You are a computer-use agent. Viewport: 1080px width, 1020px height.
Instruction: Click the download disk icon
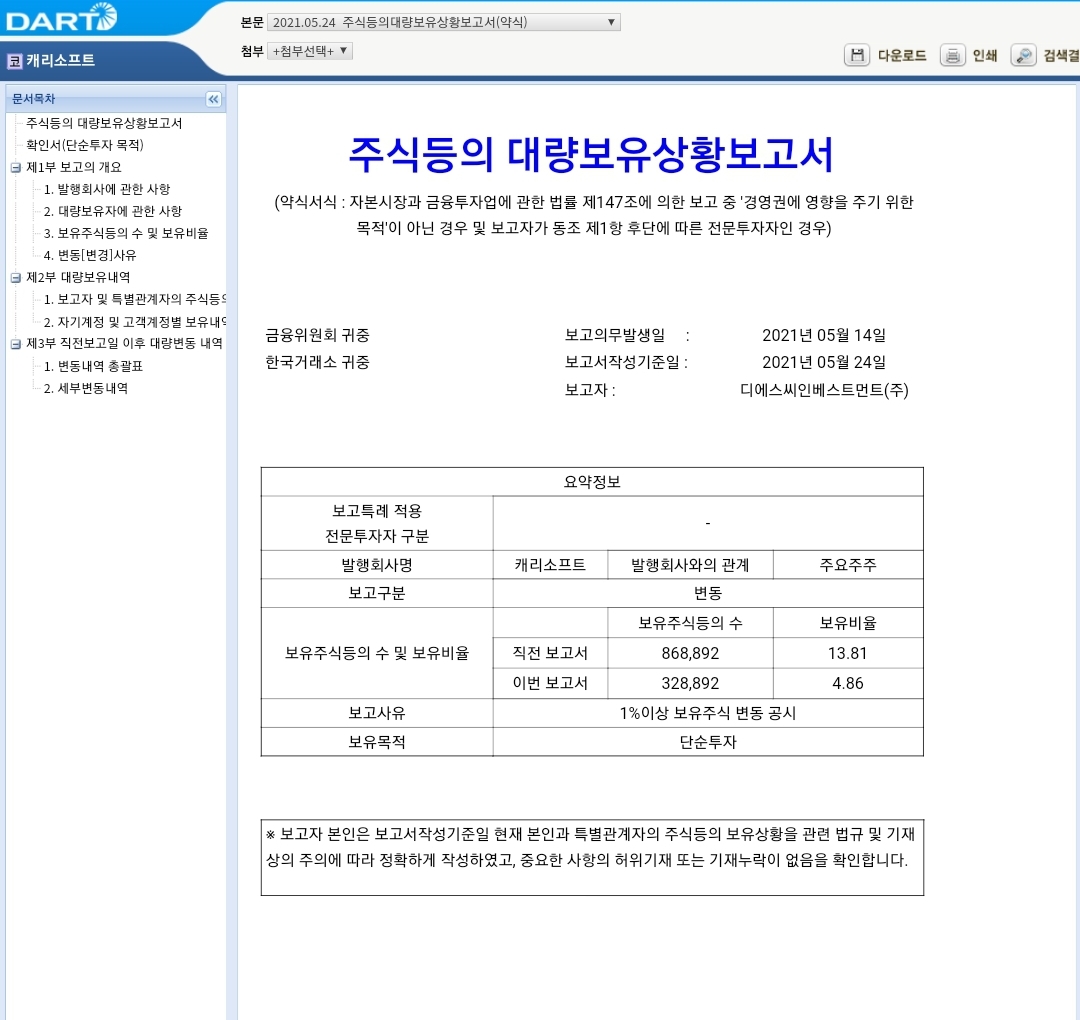coord(857,55)
